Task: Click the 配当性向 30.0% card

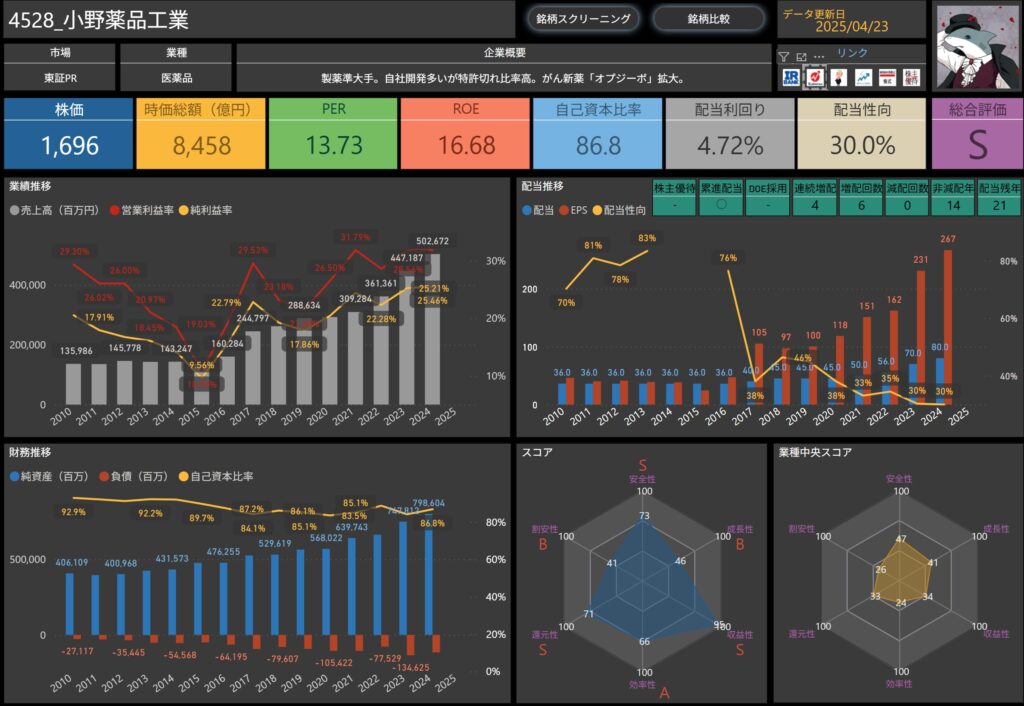Action: [862, 133]
